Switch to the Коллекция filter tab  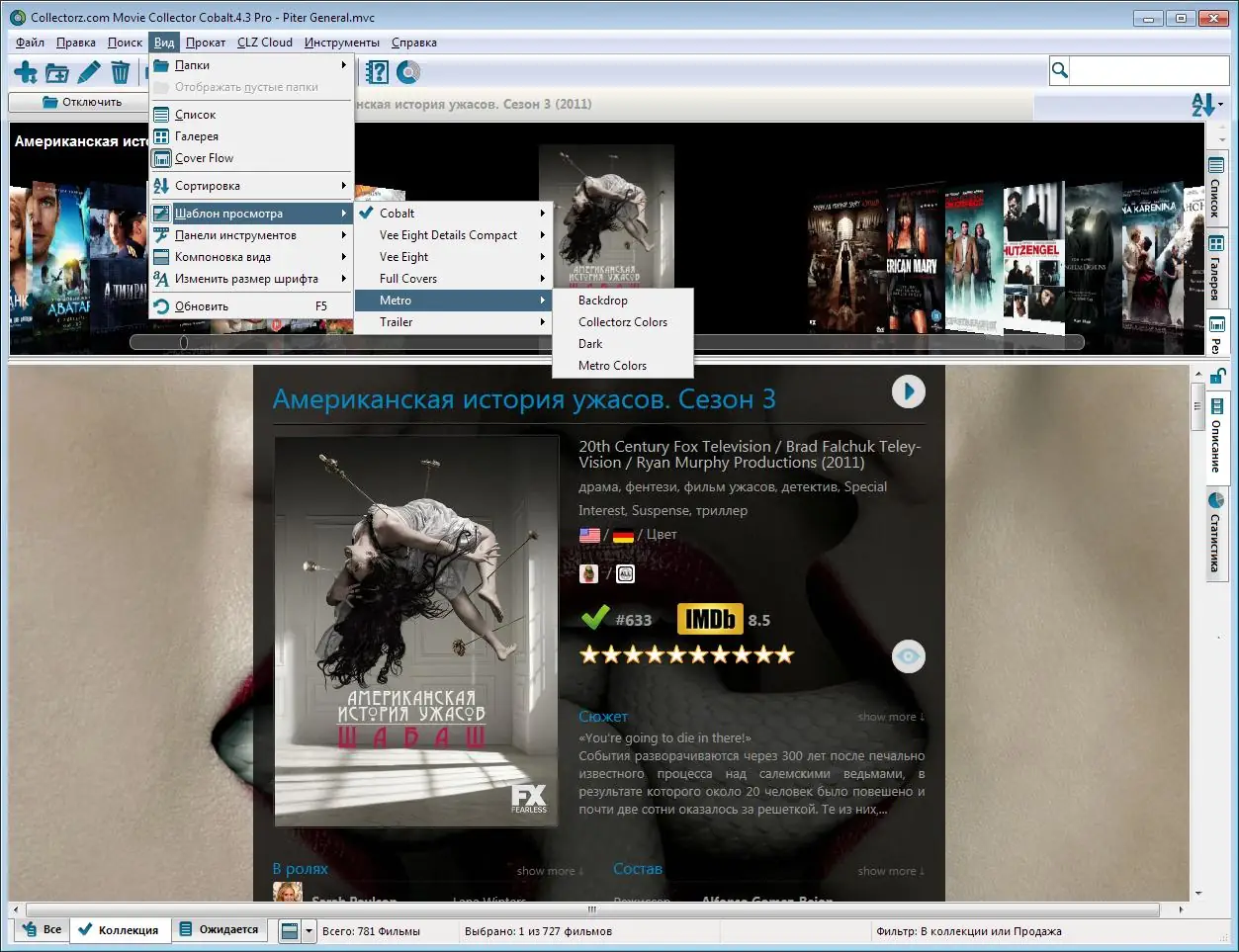pyautogui.click(x=119, y=930)
